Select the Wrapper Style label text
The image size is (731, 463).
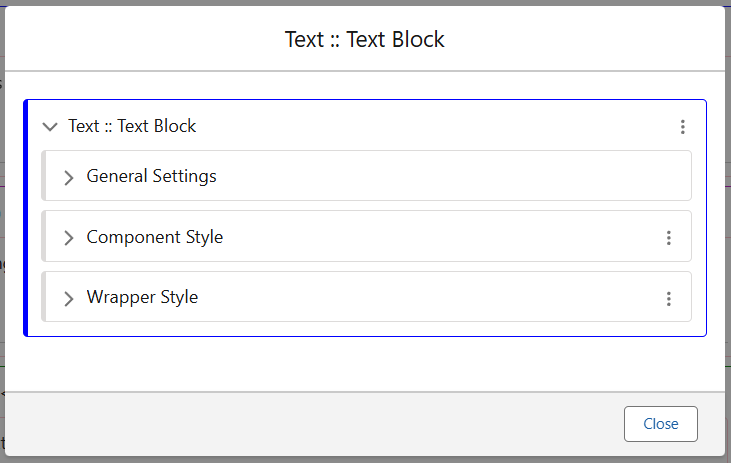(142, 297)
